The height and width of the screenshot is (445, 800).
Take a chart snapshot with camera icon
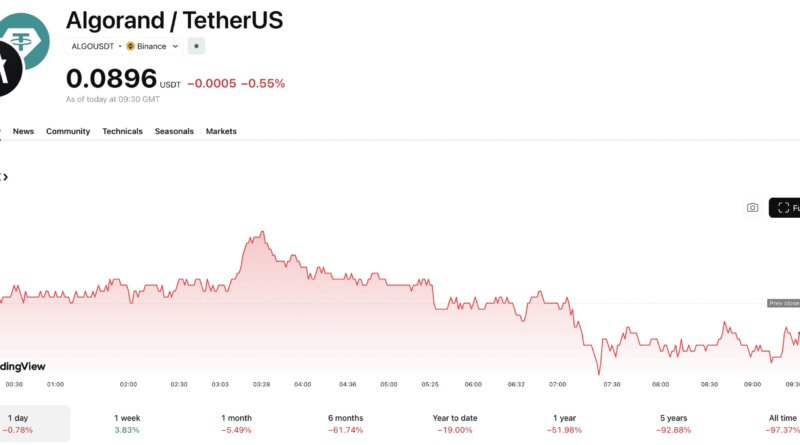pos(752,208)
